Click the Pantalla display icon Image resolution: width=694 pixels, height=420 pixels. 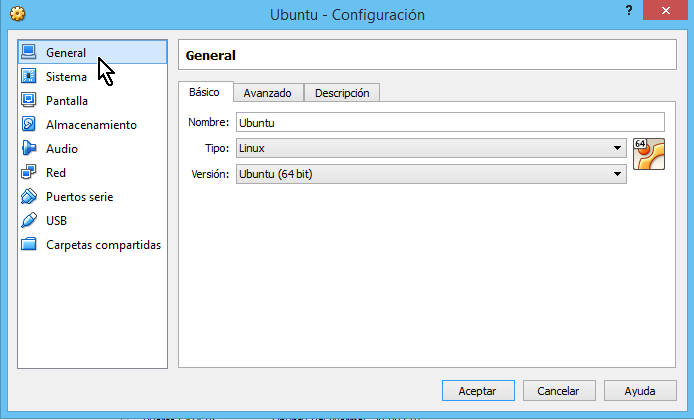click(29, 100)
